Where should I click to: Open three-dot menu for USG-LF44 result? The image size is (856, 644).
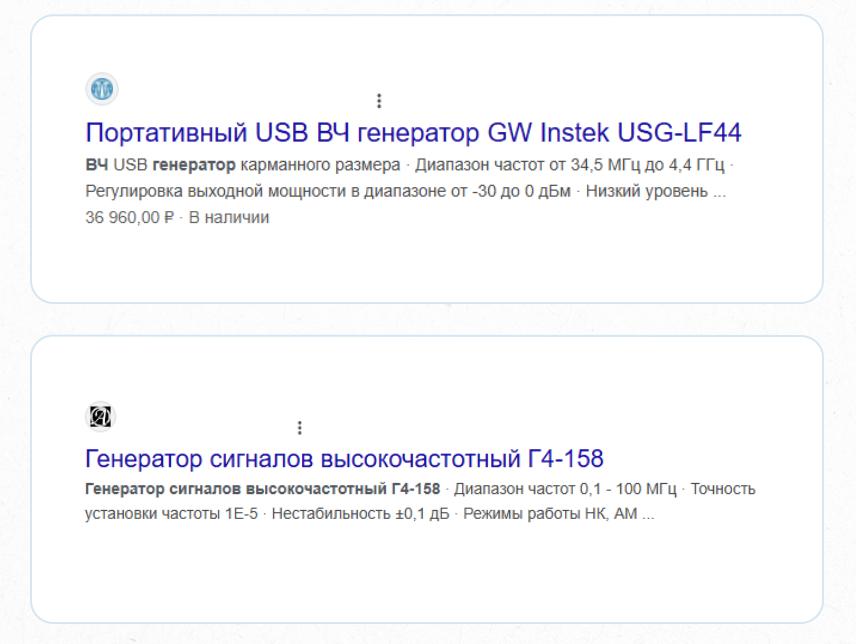[379, 101]
